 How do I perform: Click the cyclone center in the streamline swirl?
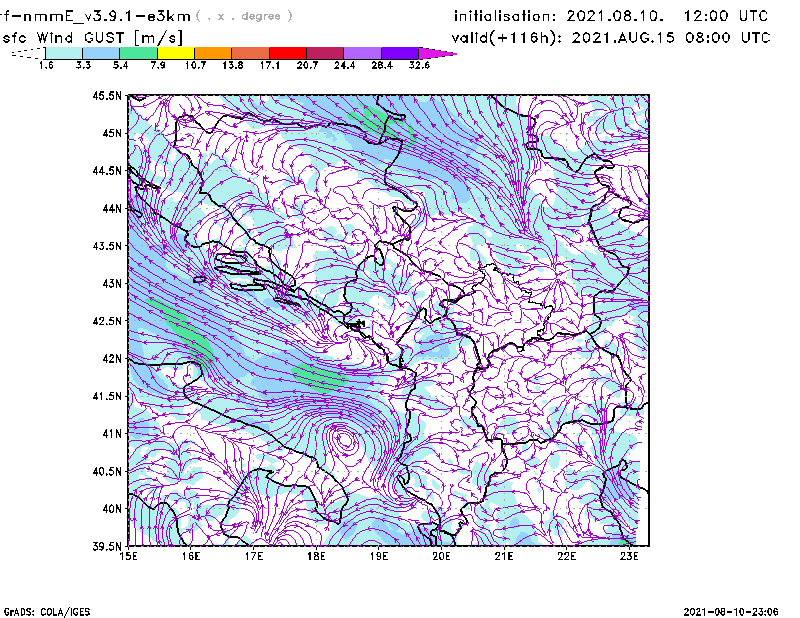coord(345,438)
